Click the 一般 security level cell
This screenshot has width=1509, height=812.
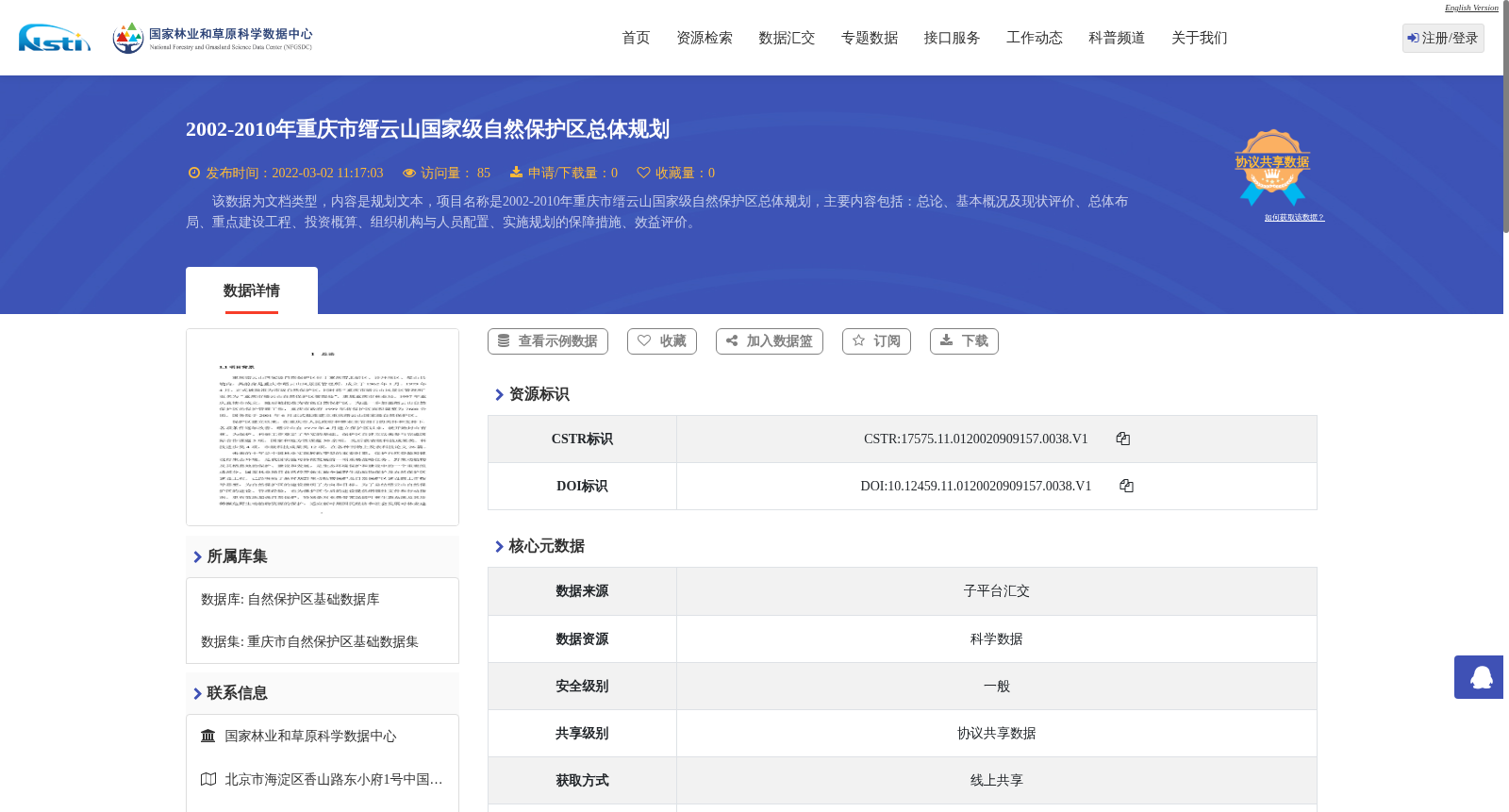pyautogui.click(x=997, y=686)
